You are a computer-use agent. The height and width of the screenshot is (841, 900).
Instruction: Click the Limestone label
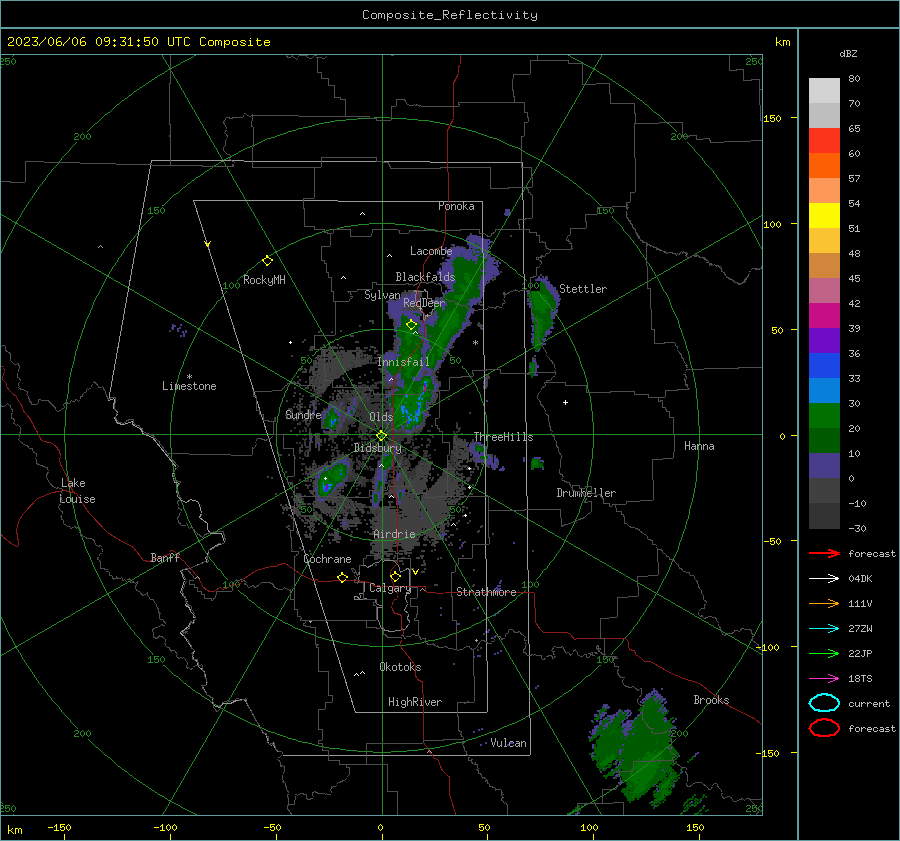189,386
